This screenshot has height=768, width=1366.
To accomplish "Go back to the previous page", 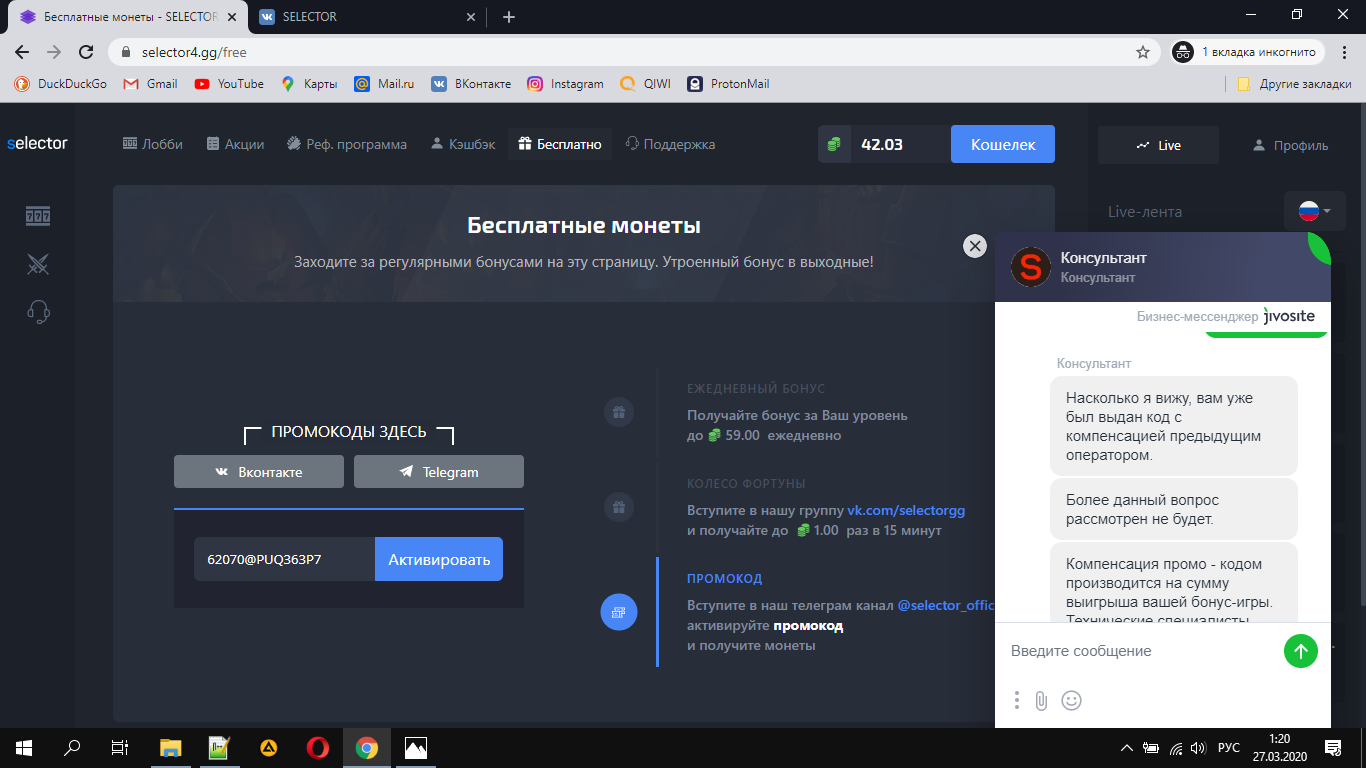I will click(23, 52).
